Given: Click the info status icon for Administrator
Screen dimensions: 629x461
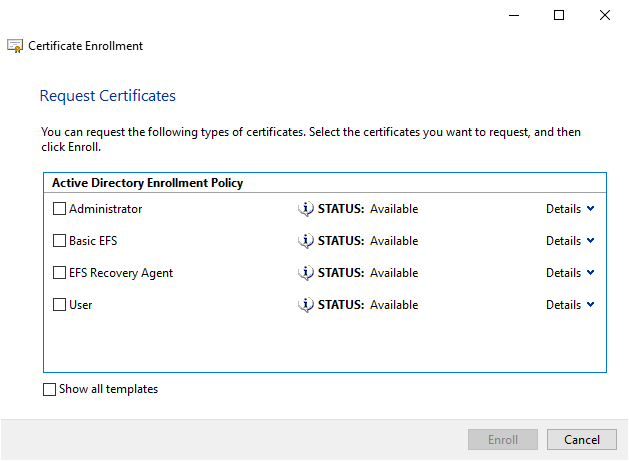Looking at the screenshot, I should [x=306, y=209].
